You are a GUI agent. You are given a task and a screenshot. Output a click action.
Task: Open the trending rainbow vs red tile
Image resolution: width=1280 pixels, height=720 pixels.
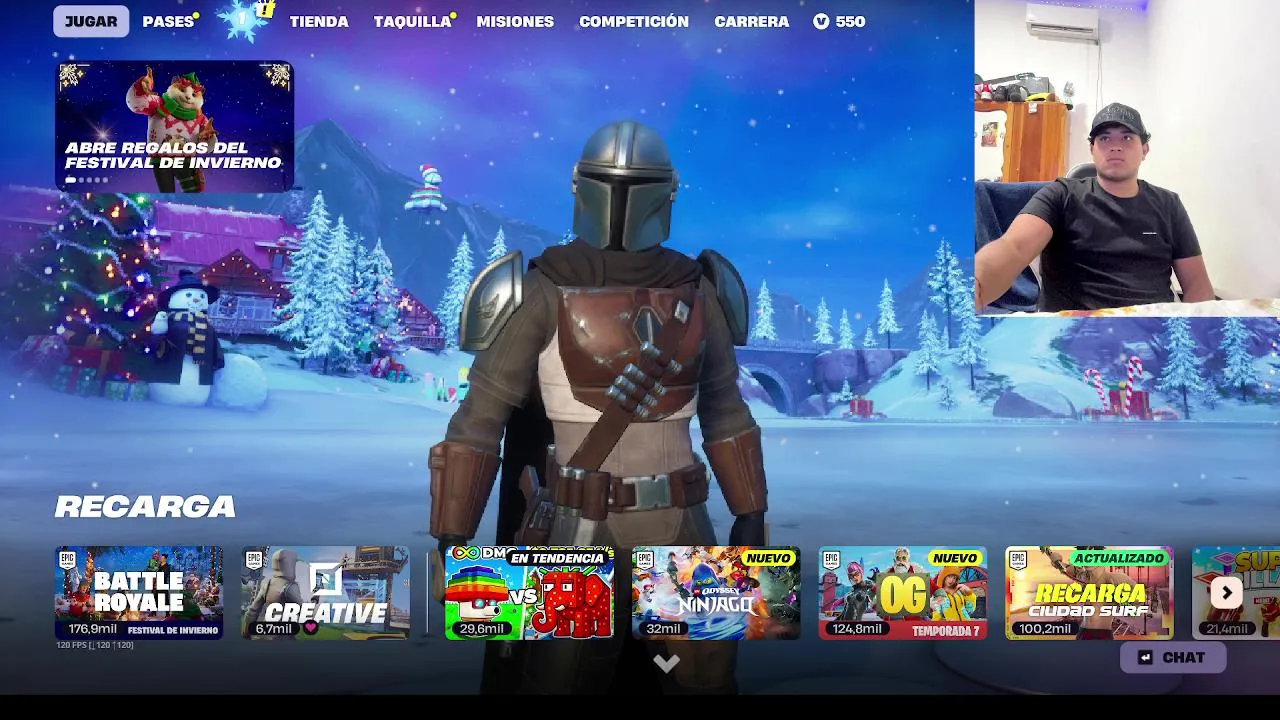click(x=529, y=592)
